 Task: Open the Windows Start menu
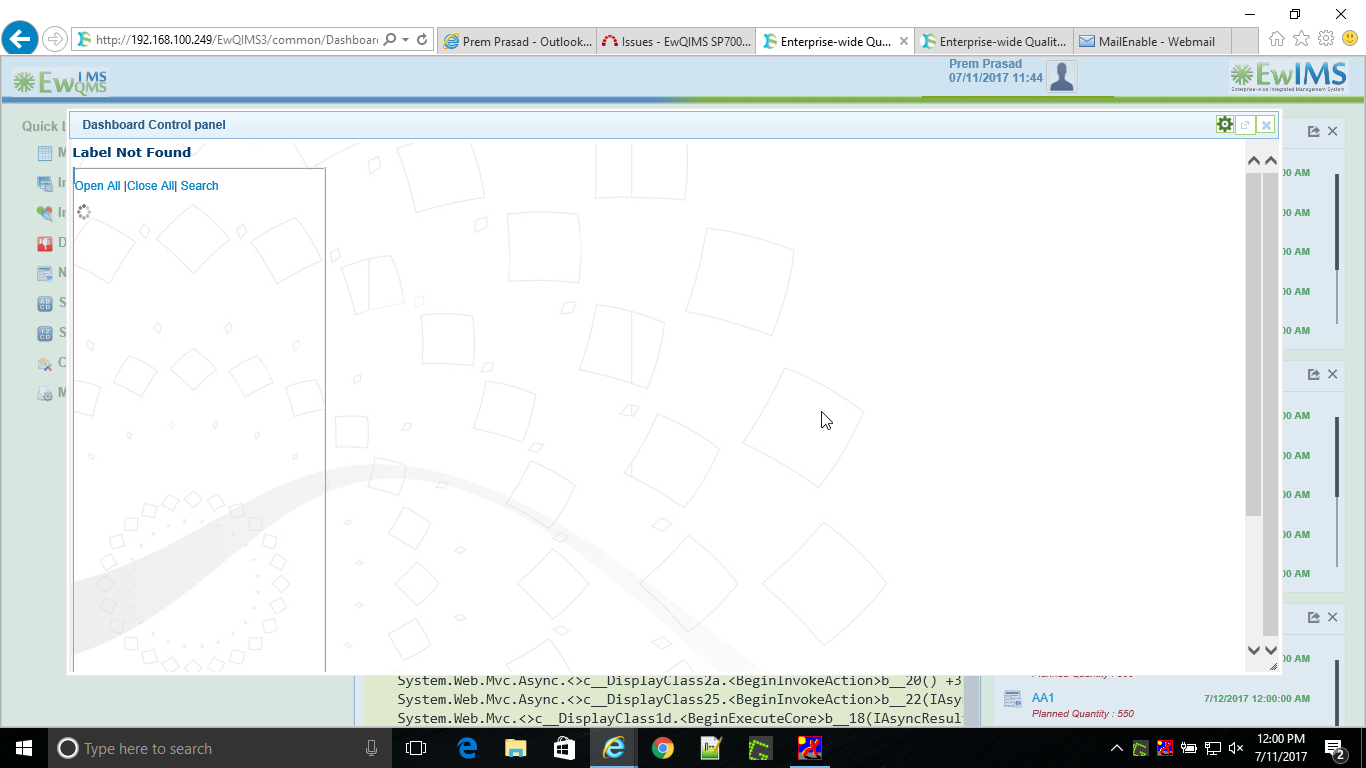point(23,748)
